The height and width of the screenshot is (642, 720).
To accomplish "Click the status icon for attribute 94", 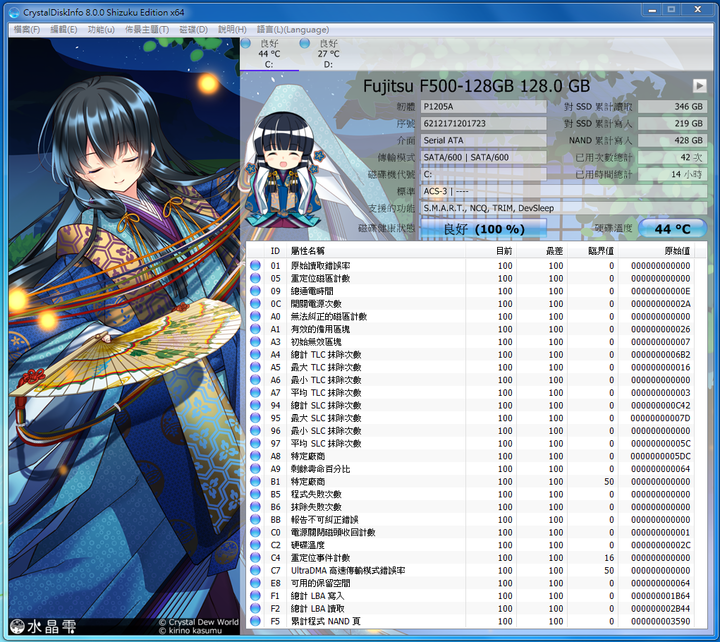I will pyautogui.click(x=255, y=405).
